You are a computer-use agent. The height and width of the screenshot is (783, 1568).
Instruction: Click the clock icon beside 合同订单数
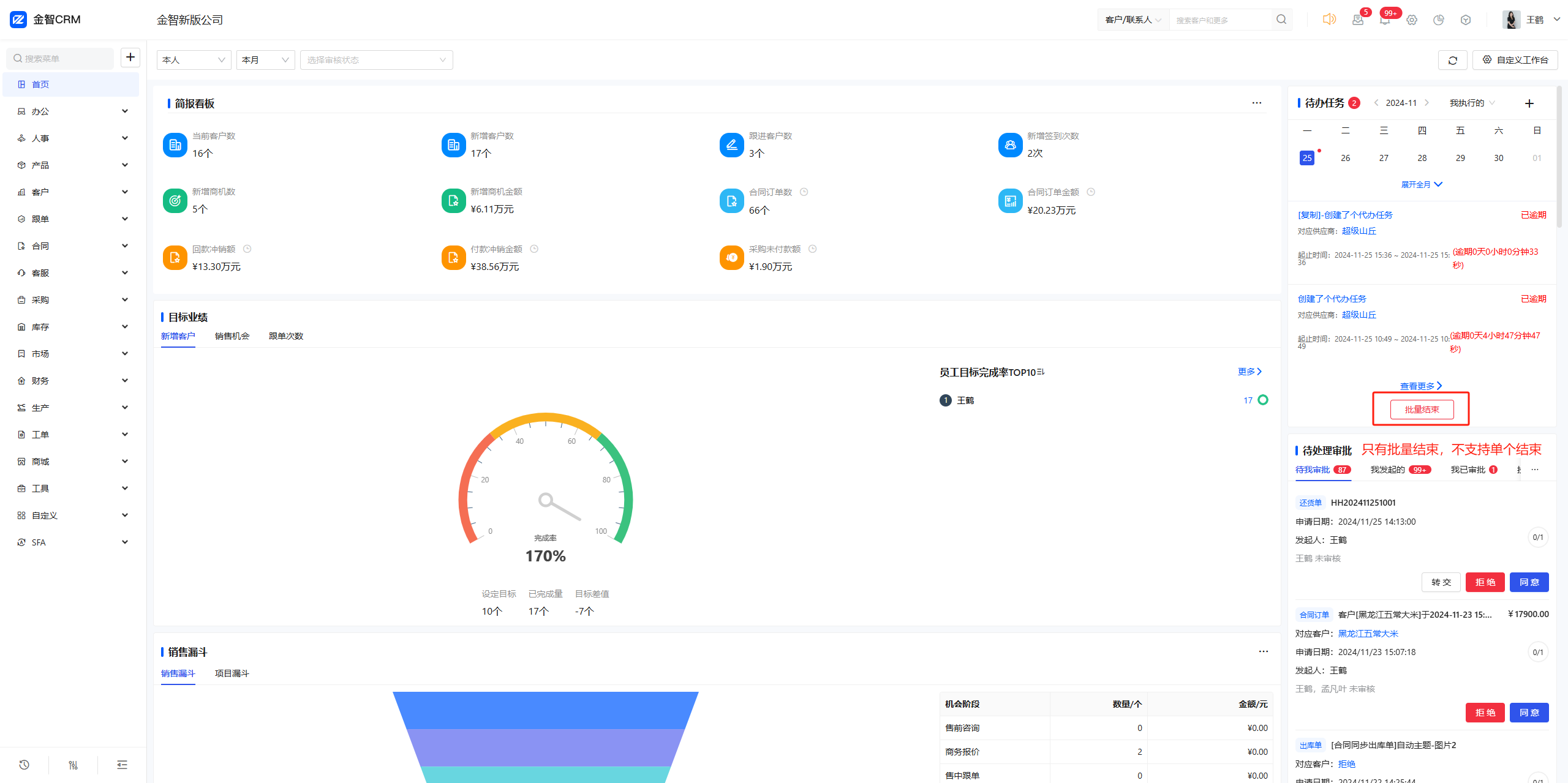point(804,192)
